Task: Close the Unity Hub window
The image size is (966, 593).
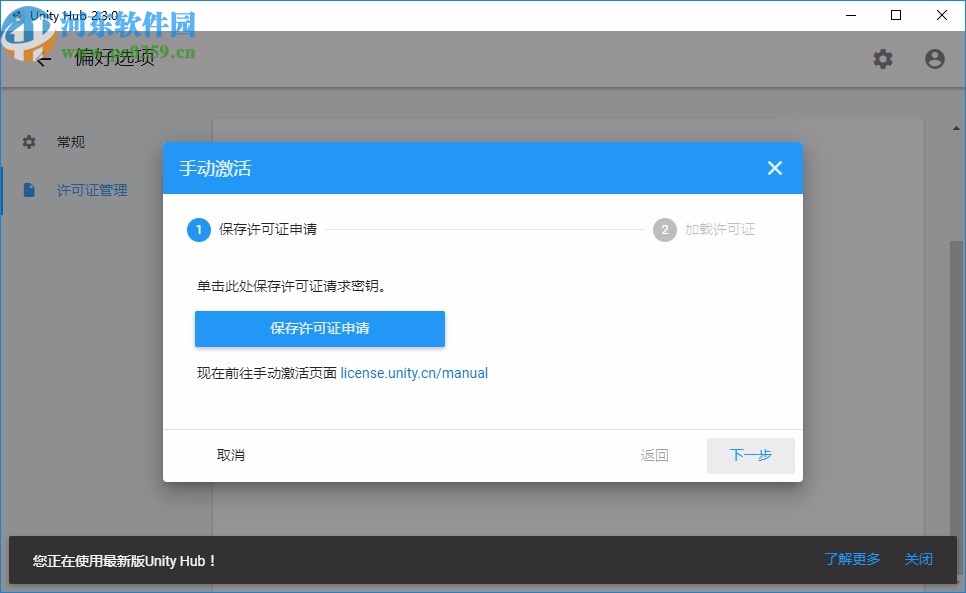Action: tap(941, 15)
